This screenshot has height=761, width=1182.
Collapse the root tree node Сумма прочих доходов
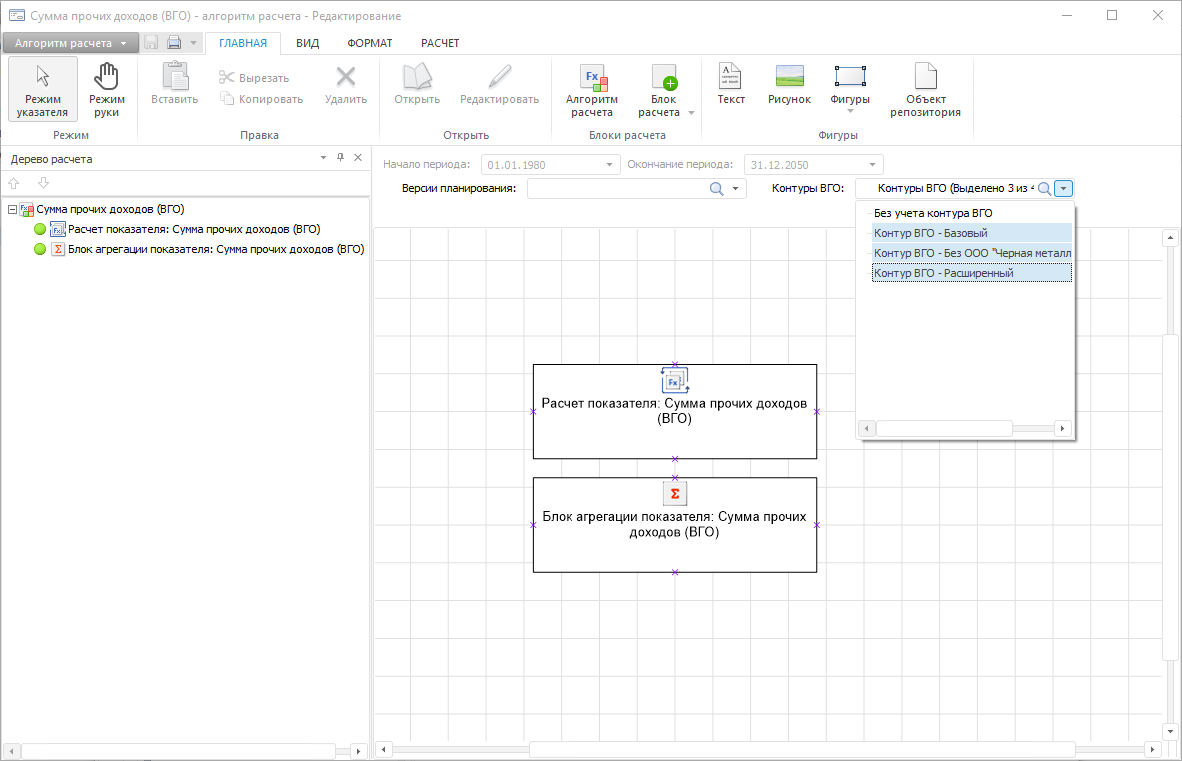tap(11, 209)
